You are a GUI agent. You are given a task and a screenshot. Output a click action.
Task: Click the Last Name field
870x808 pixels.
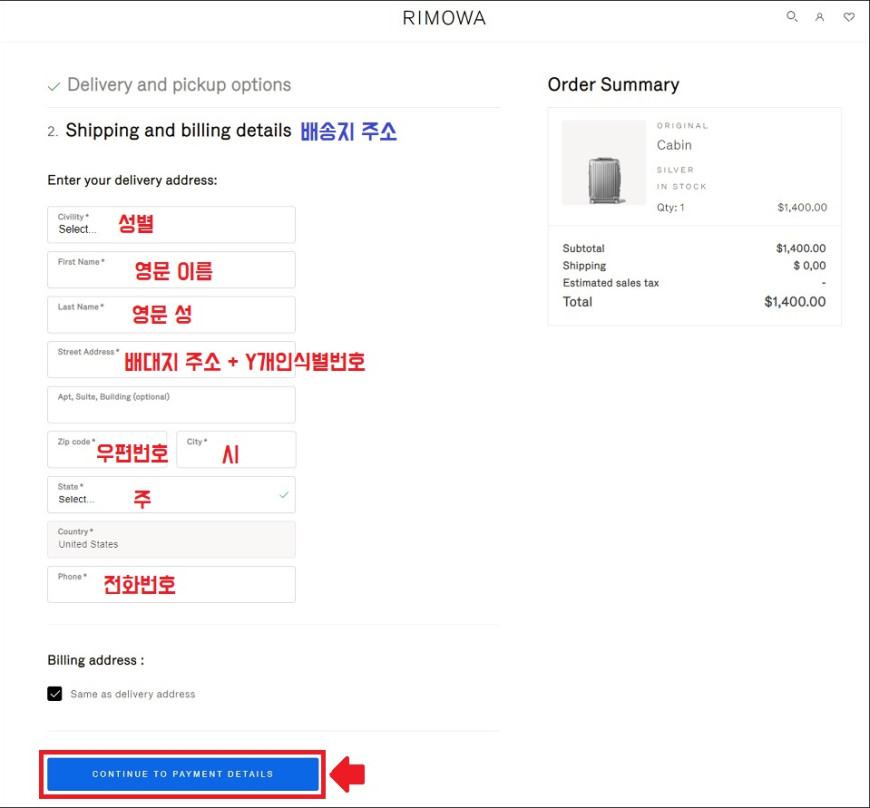tap(171, 315)
